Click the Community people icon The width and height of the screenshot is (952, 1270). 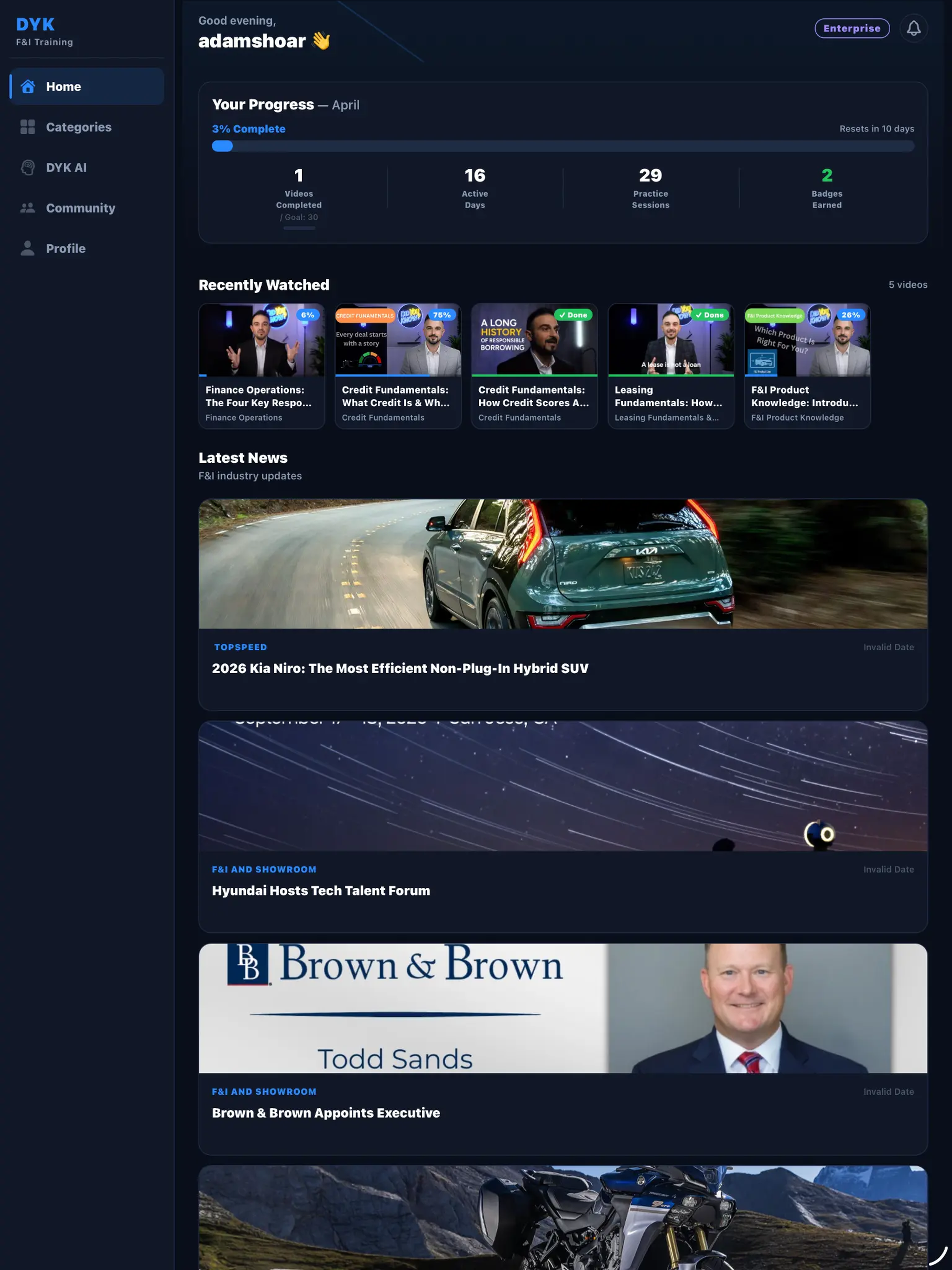[27, 208]
